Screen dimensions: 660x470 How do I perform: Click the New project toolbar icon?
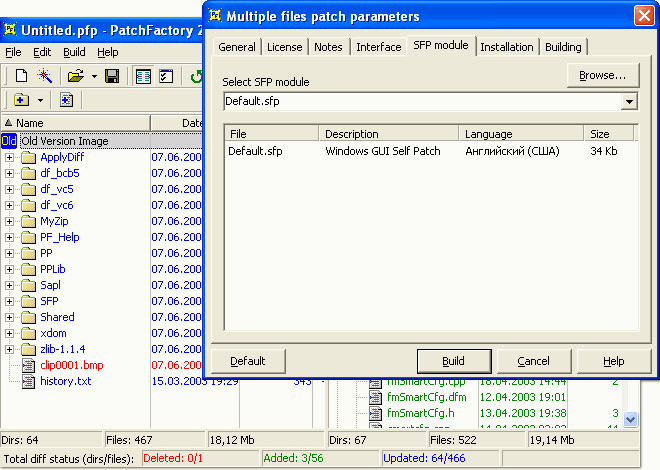coord(21,76)
